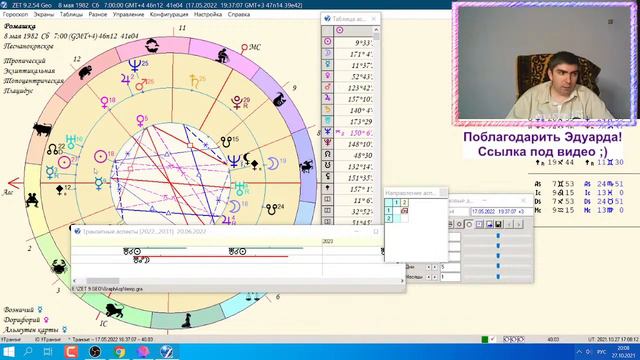Click the Дни slider handle in dynamics window
This screenshot has width=640, height=360.
(x=498, y=267)
